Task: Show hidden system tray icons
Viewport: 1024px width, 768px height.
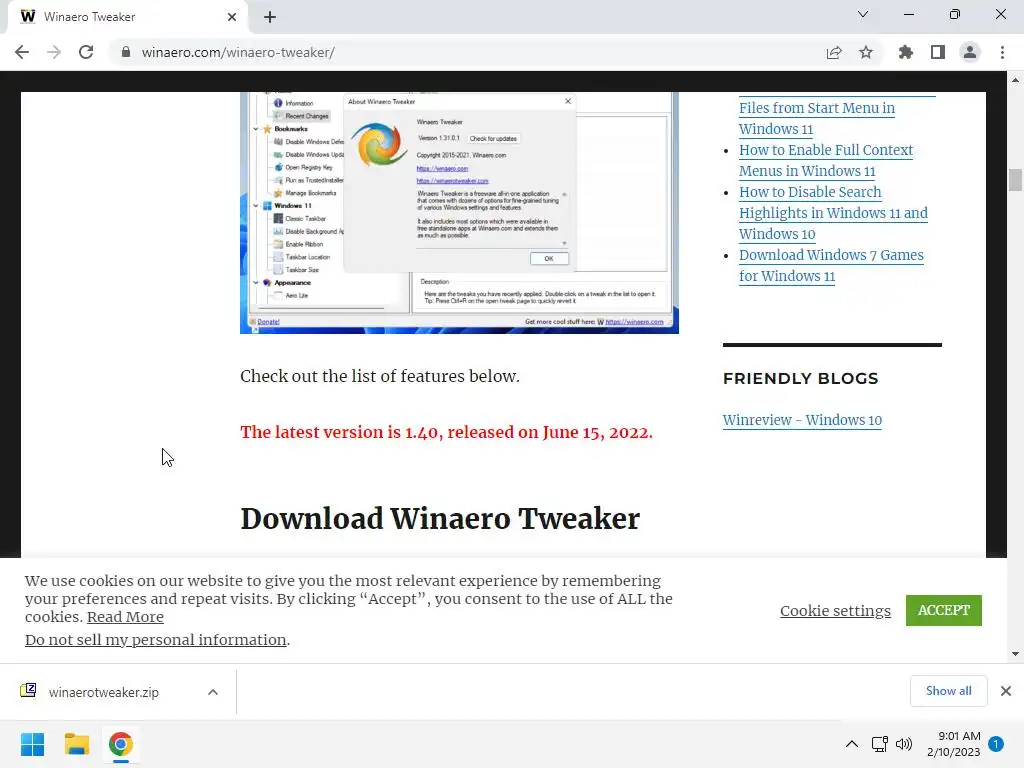Action: [x=852, y=744]
